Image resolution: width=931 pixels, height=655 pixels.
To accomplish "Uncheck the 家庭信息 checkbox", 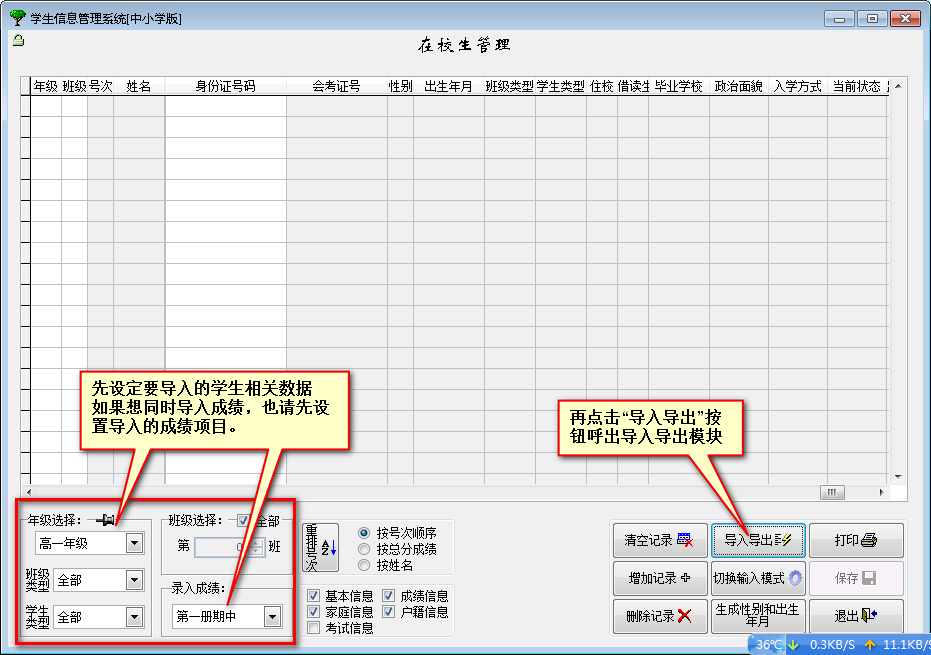I will pyautogui.click(x=314, y=612).
